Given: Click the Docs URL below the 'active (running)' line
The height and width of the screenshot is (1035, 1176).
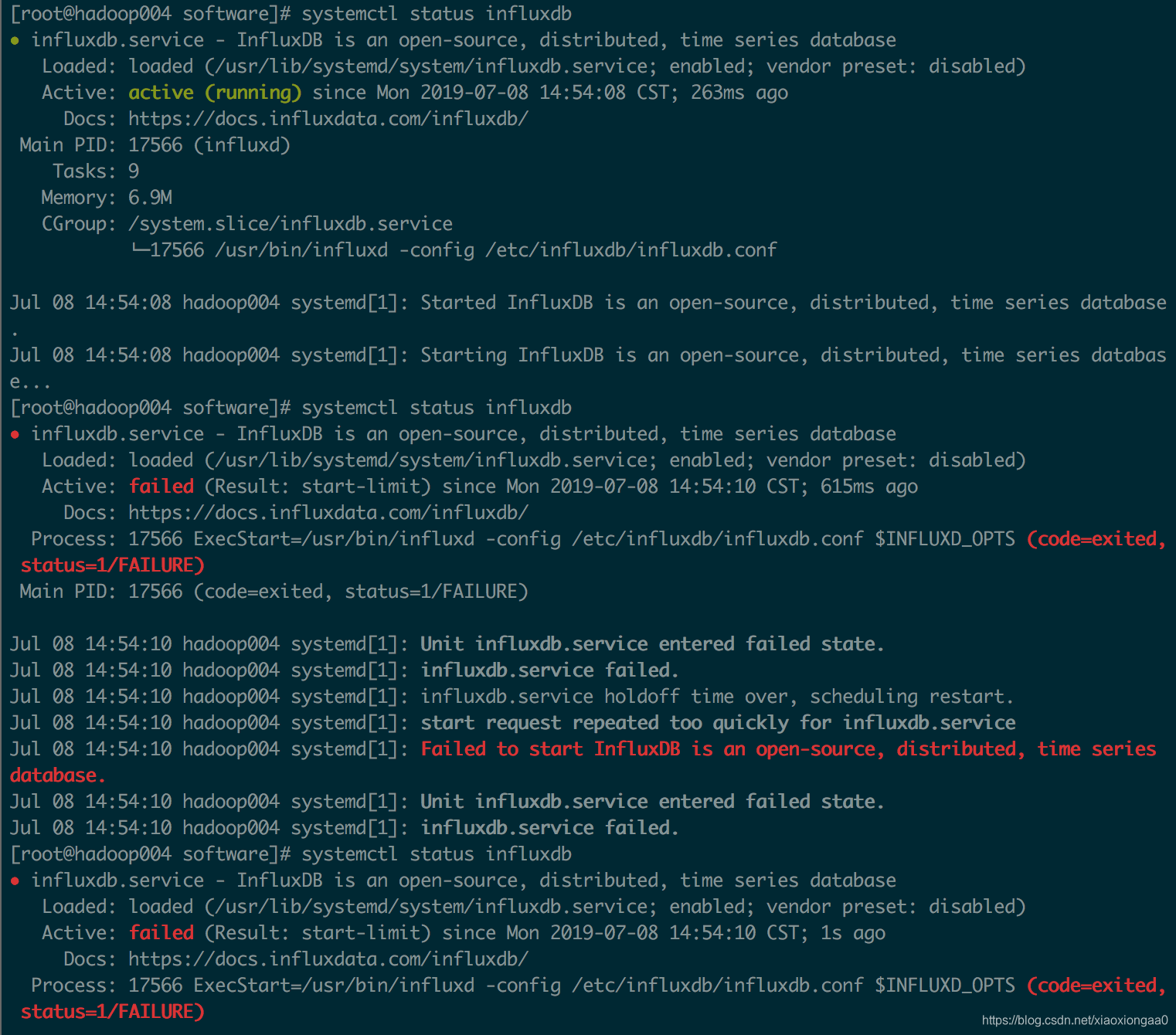Looking at the screenshot, I should (x=328, y=119).
